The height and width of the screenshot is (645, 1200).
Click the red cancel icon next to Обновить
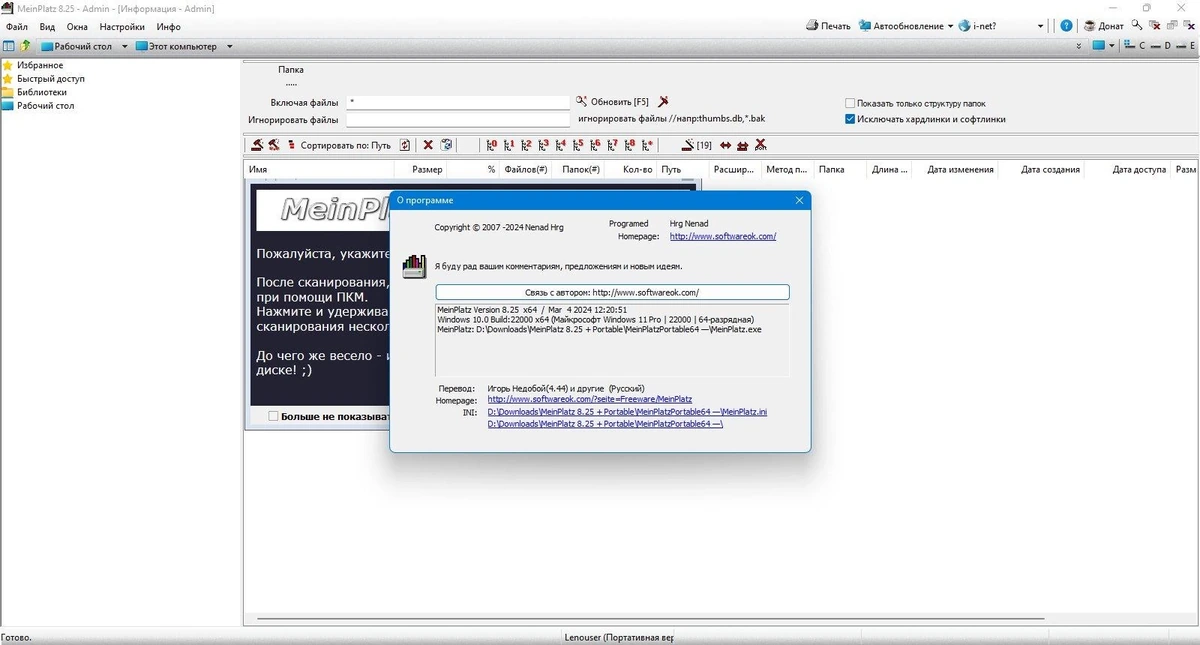click(x=663, y=102)
